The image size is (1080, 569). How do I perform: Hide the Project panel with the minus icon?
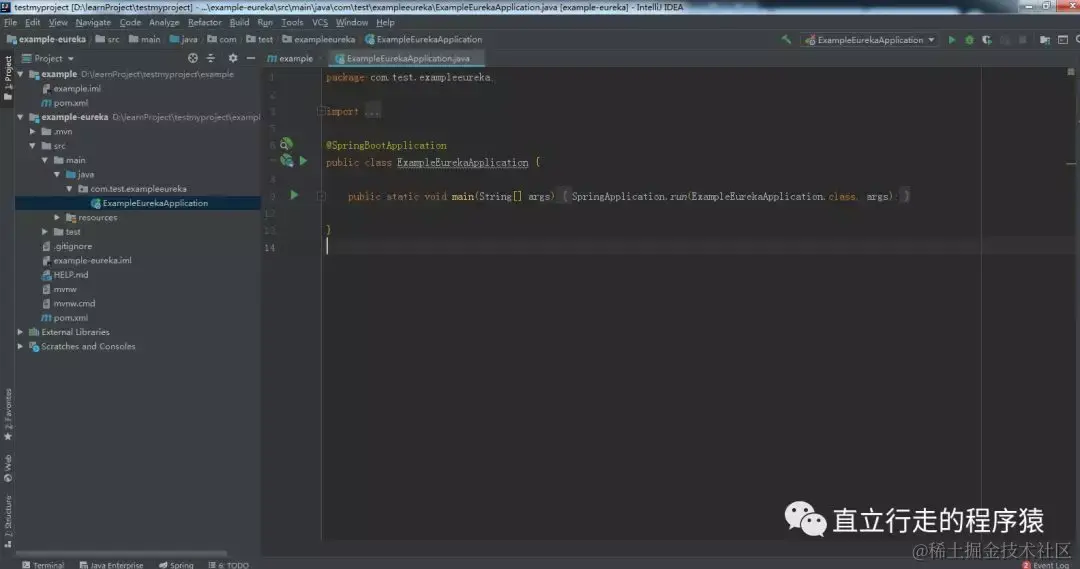251,59
